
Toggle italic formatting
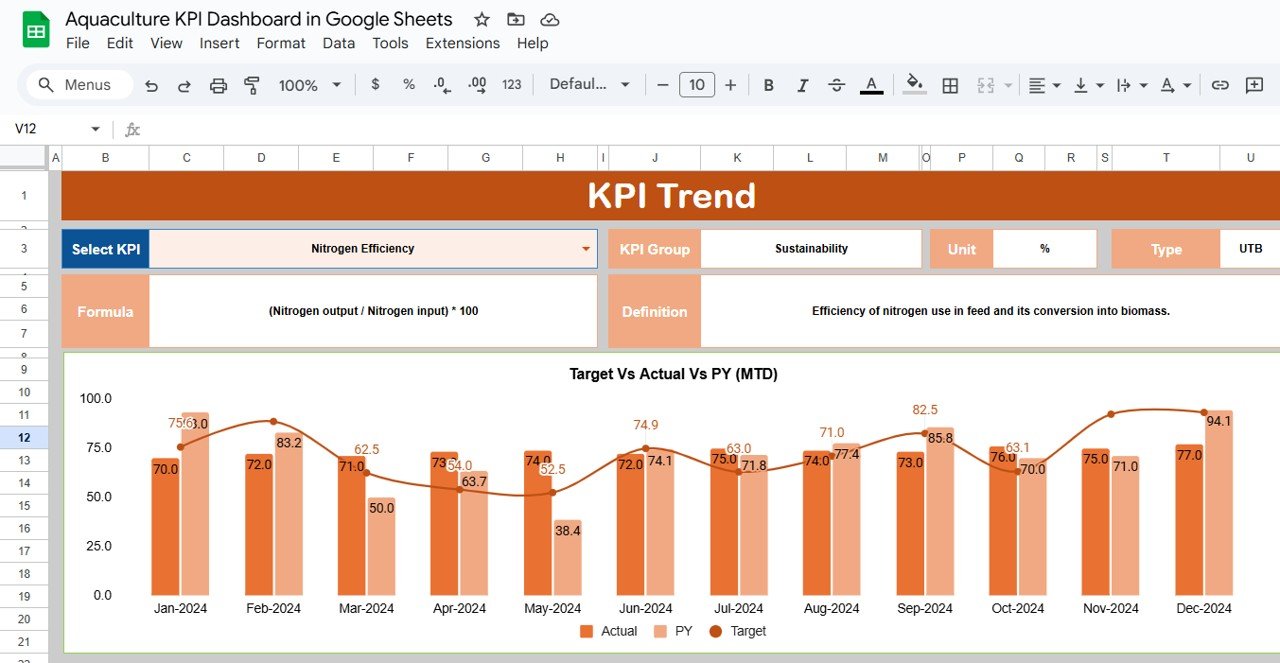click(803, 85)
